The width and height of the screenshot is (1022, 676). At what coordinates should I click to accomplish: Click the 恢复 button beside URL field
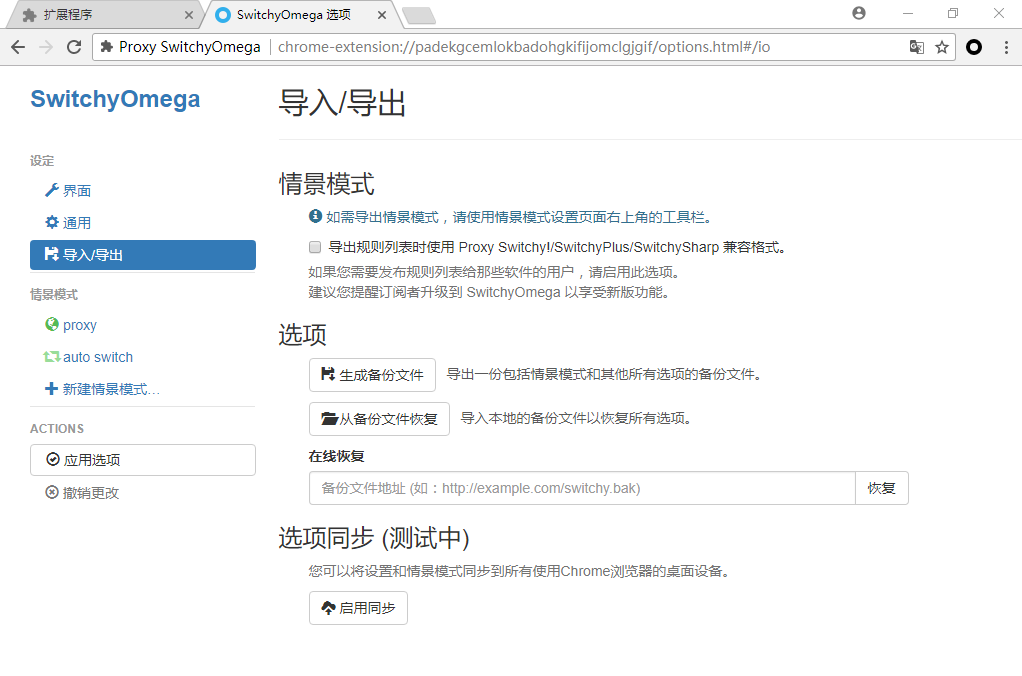coord(882,488)
